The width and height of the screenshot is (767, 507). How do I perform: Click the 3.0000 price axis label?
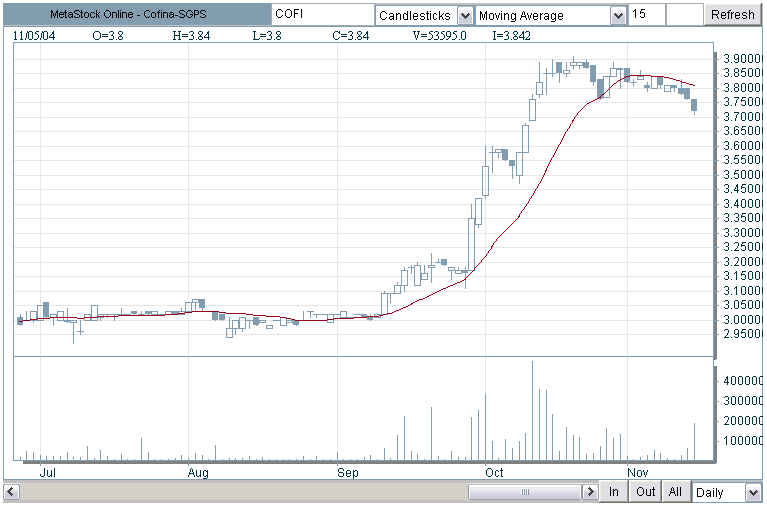(x=743, y=320)
